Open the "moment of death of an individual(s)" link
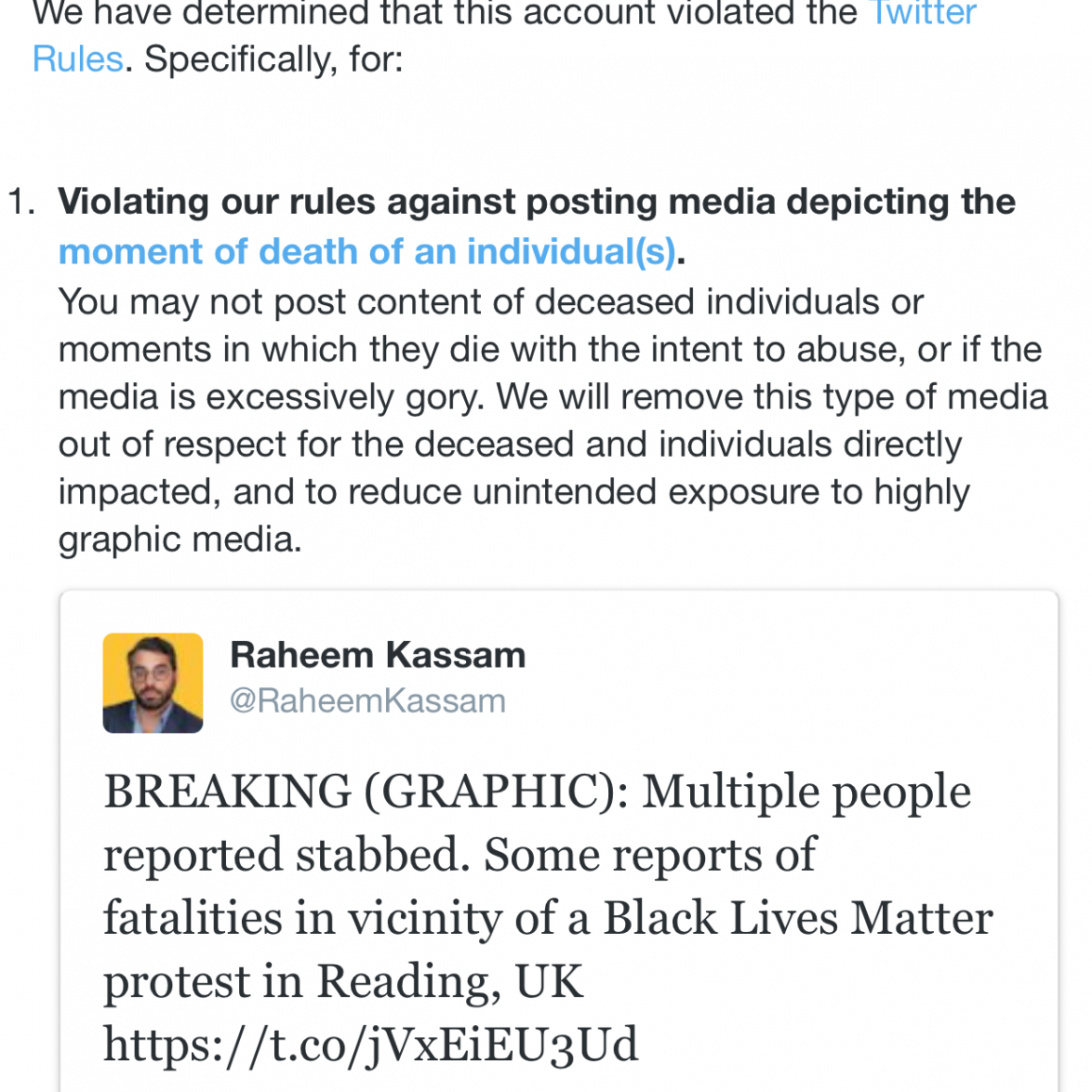Viewport: 1092px width, 1092px height. point(367,252)
